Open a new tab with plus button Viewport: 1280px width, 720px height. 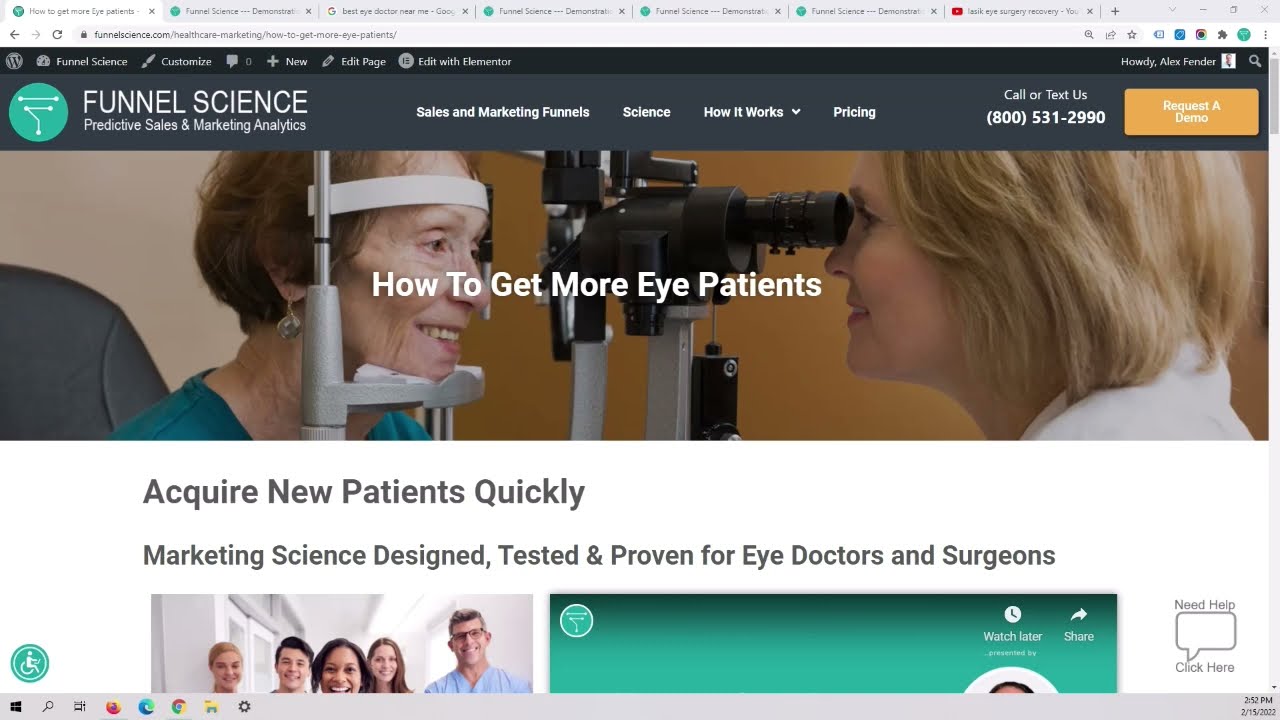point(1115,11)
